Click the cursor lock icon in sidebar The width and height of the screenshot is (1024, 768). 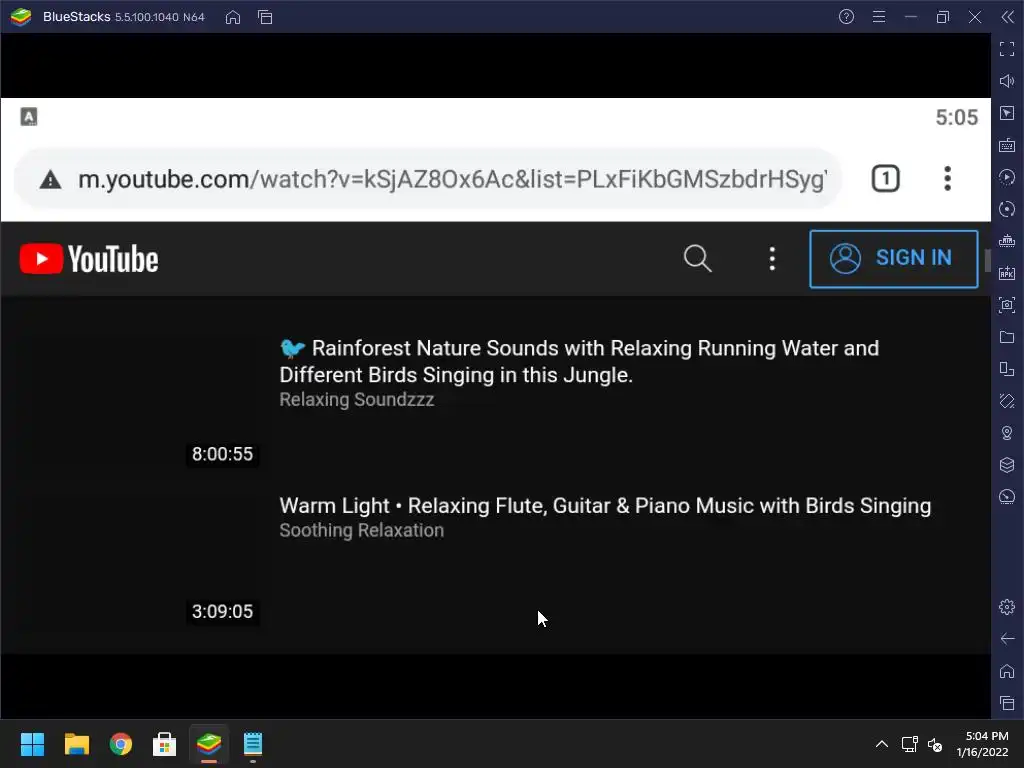coord(1007,113)
